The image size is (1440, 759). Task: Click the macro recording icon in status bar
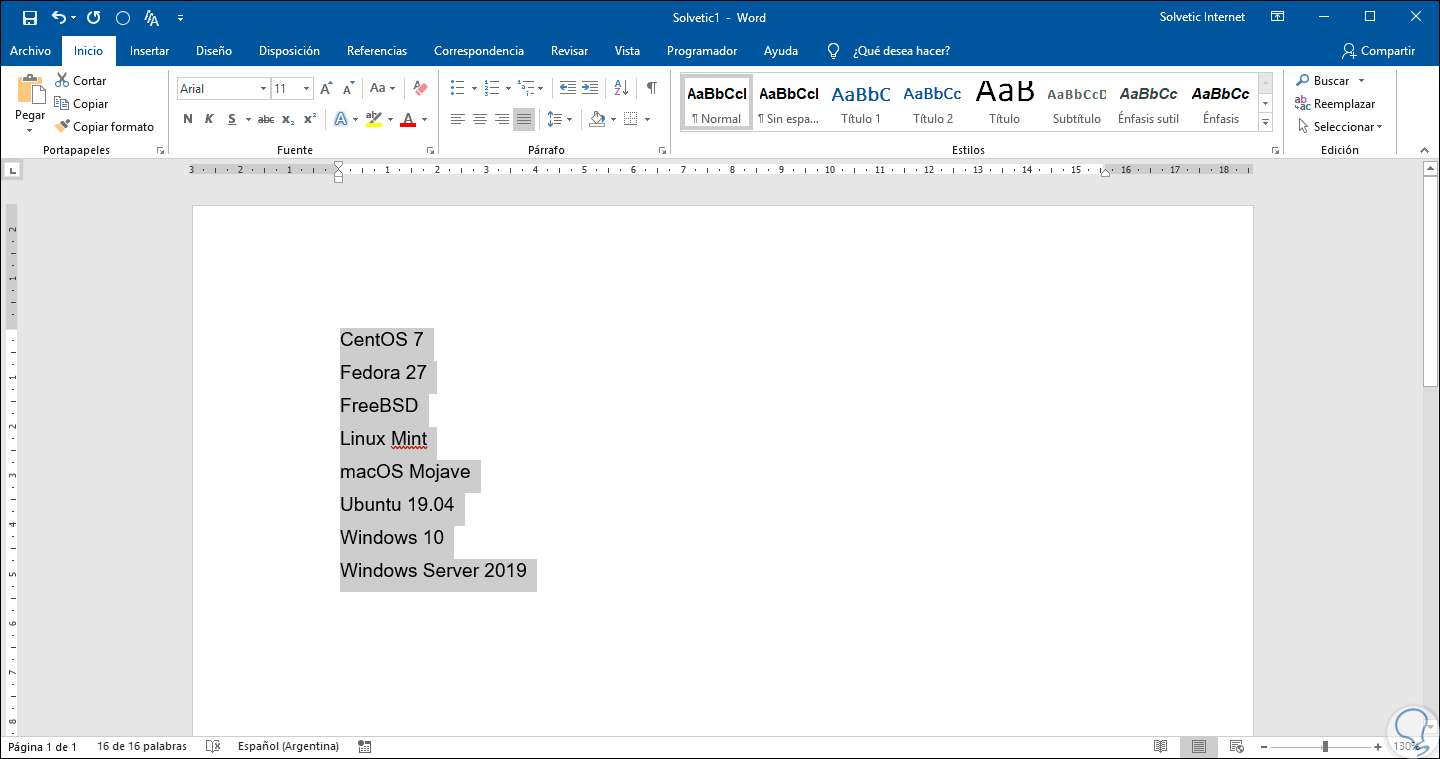365,747
